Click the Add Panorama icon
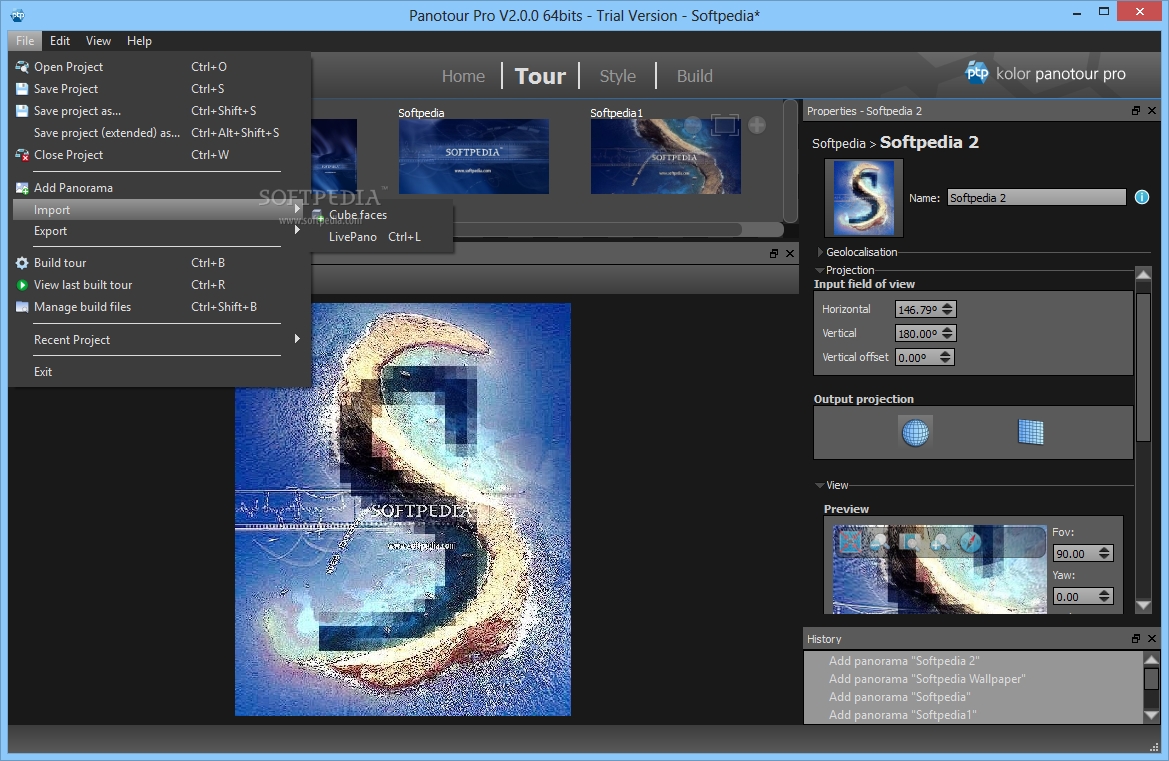 pos(22,188)
